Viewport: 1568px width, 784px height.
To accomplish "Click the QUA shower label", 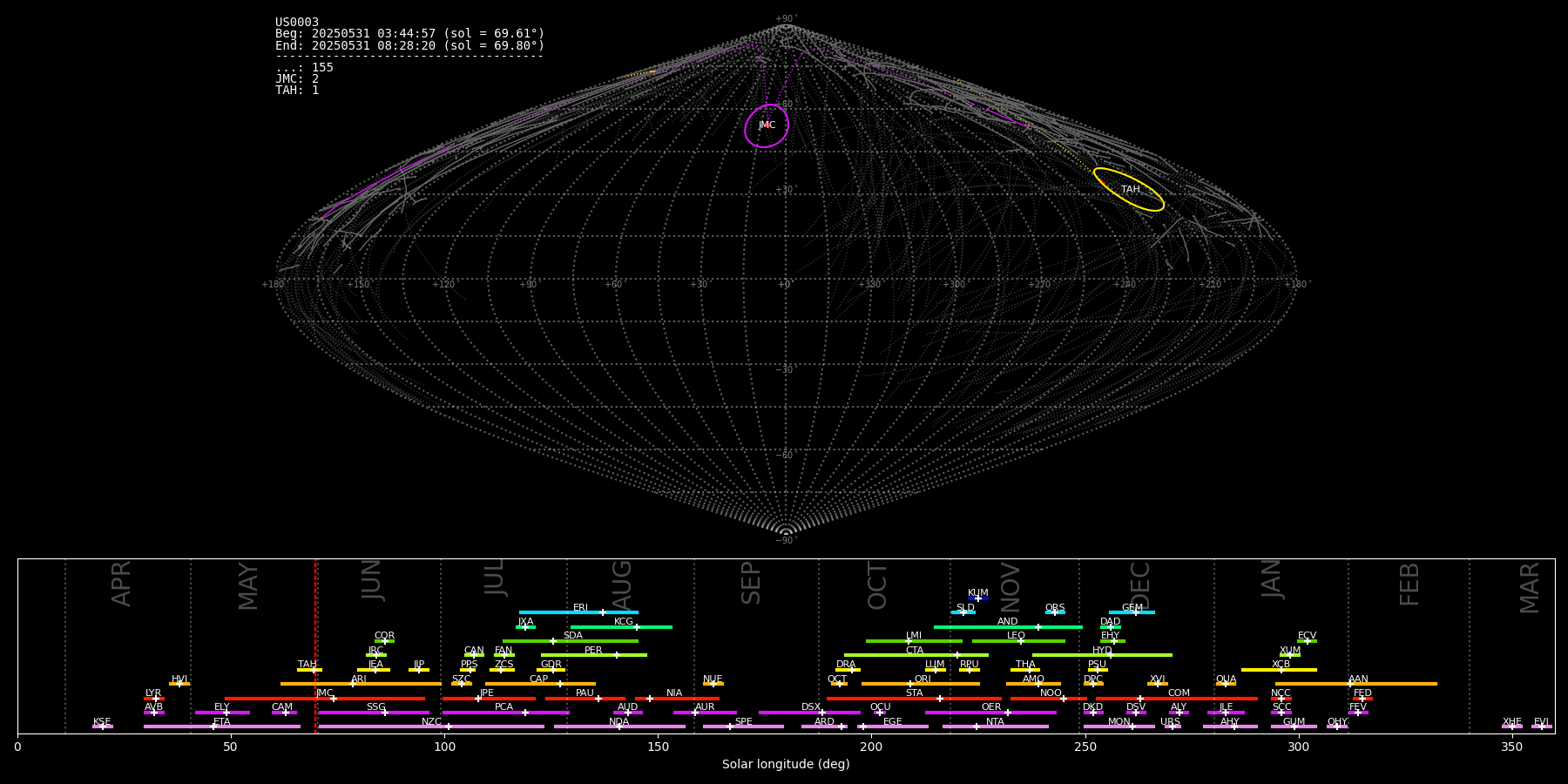I will point(1226,679).
